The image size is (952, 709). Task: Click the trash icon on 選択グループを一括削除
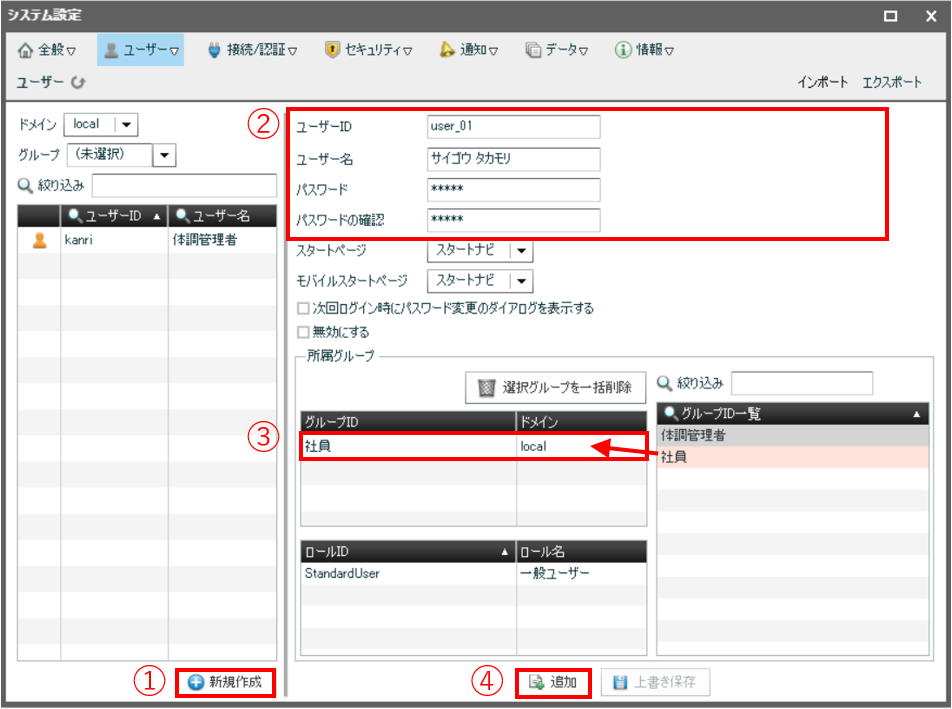coord(487,387)
